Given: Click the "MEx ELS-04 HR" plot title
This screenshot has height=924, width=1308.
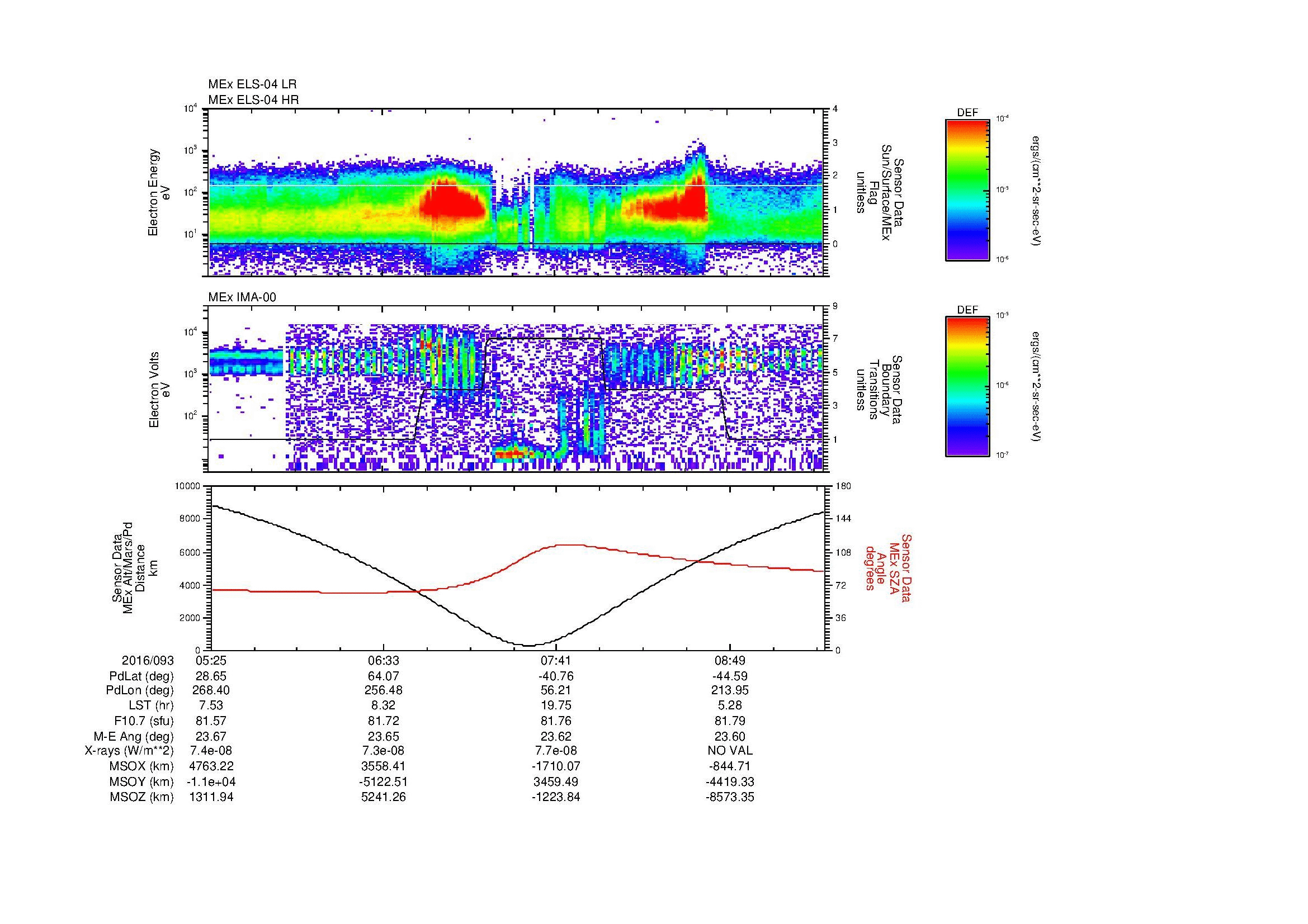Looking at the screenshot, I should (x=253, y=100).
